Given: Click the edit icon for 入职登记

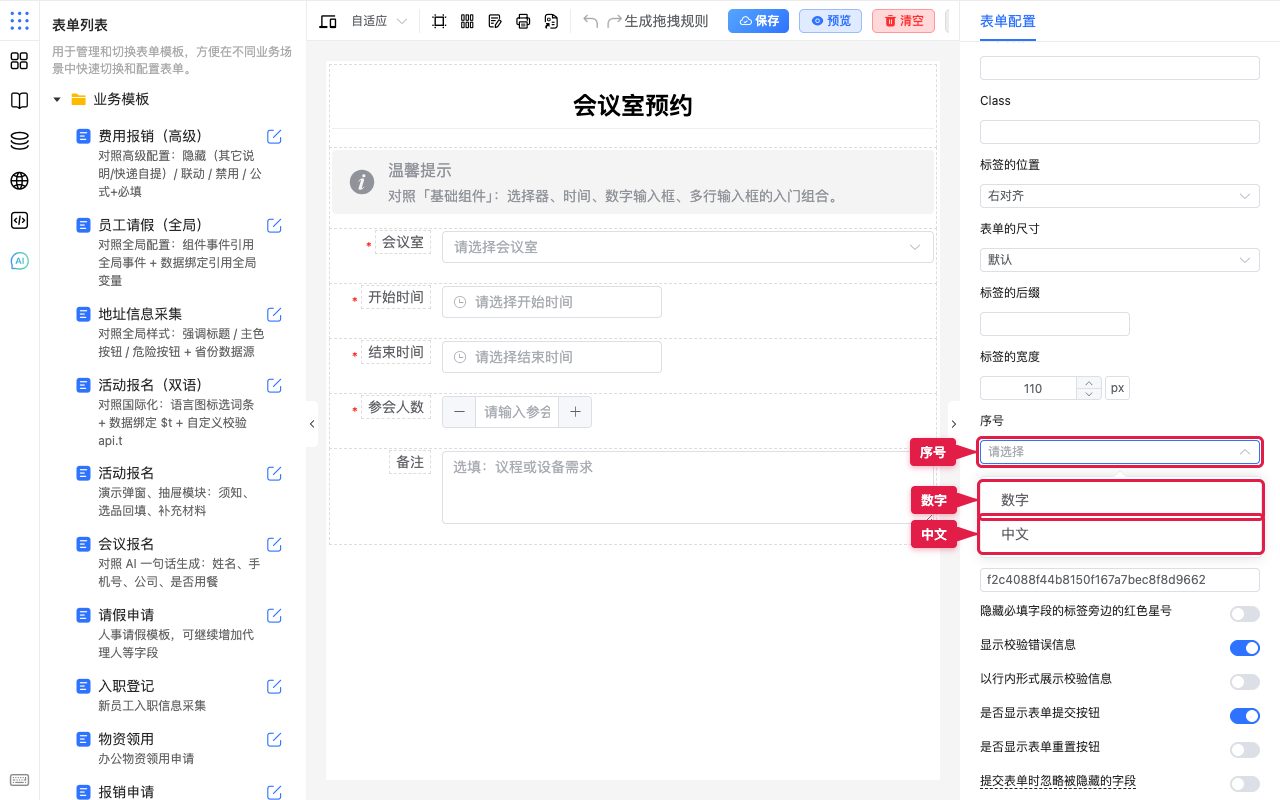Looking at the screenshot, I should [x=274, y=687].
